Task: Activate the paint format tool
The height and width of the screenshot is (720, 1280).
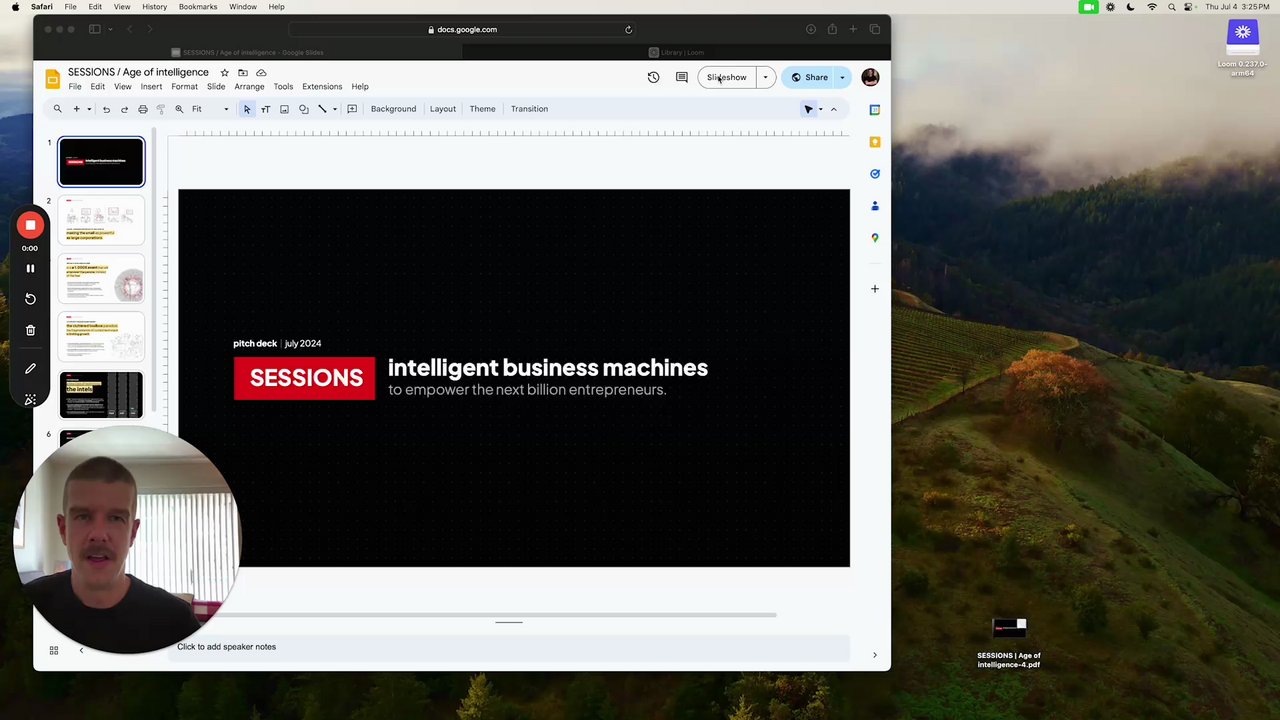Action: point(161,109)
